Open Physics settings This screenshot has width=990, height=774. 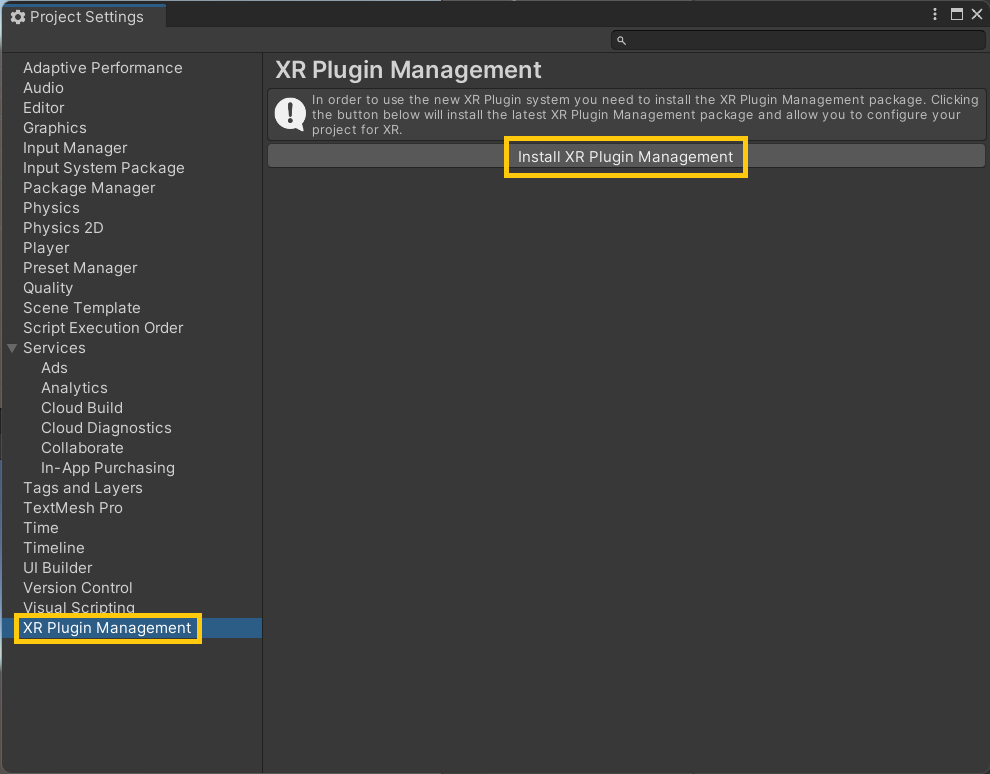[51, 208]
